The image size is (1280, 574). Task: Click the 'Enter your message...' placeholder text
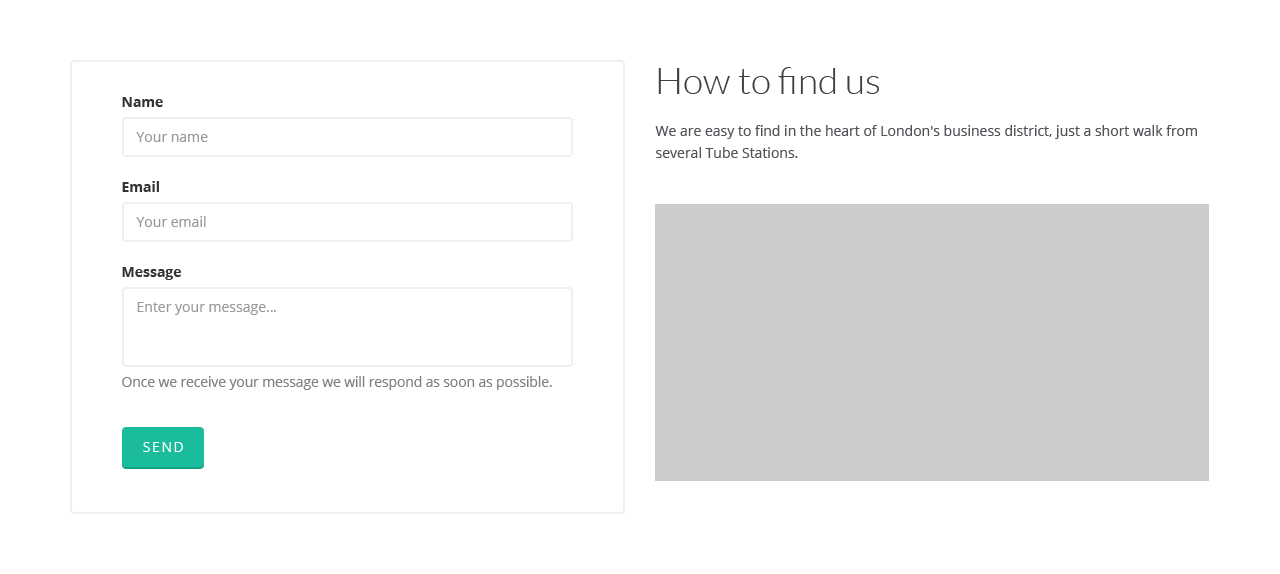pyautogui.click(x=206, y=307)
